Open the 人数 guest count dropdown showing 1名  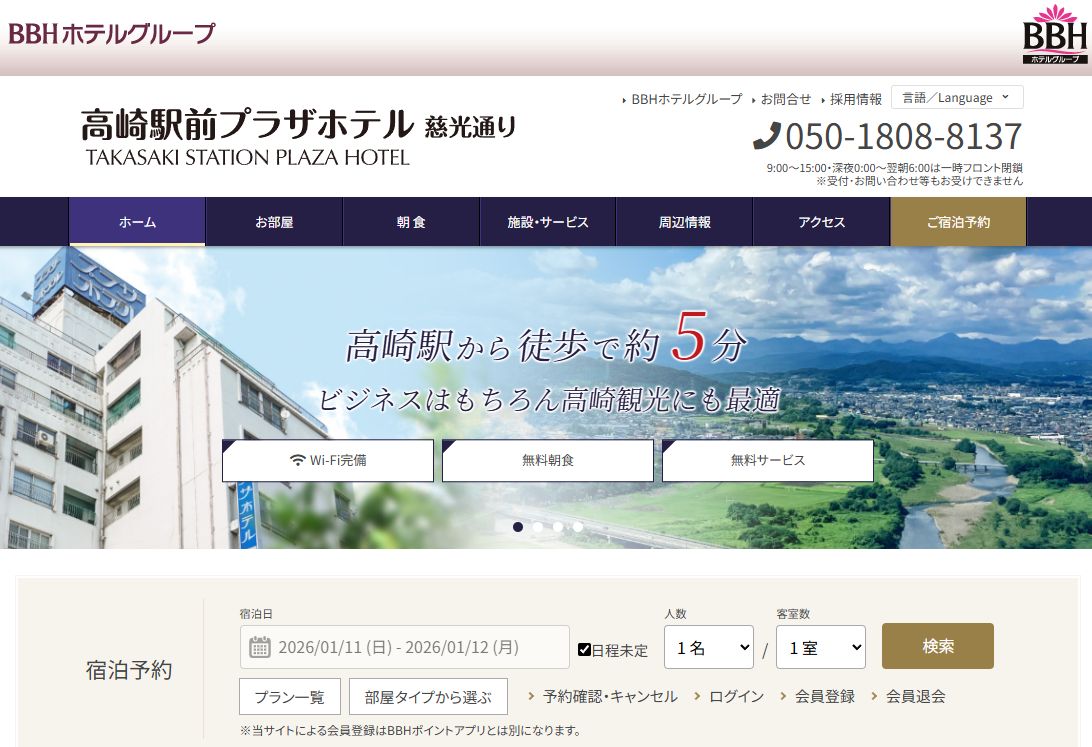[709, 647]
